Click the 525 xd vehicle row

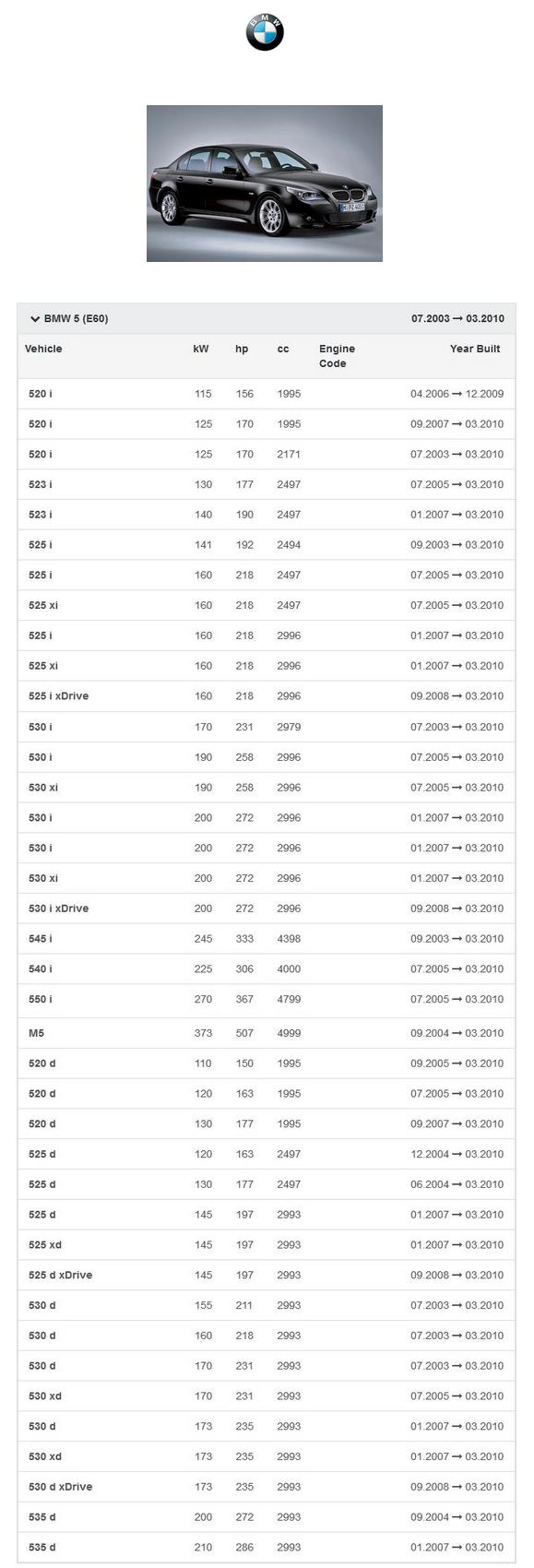(x=267, y=1245)
